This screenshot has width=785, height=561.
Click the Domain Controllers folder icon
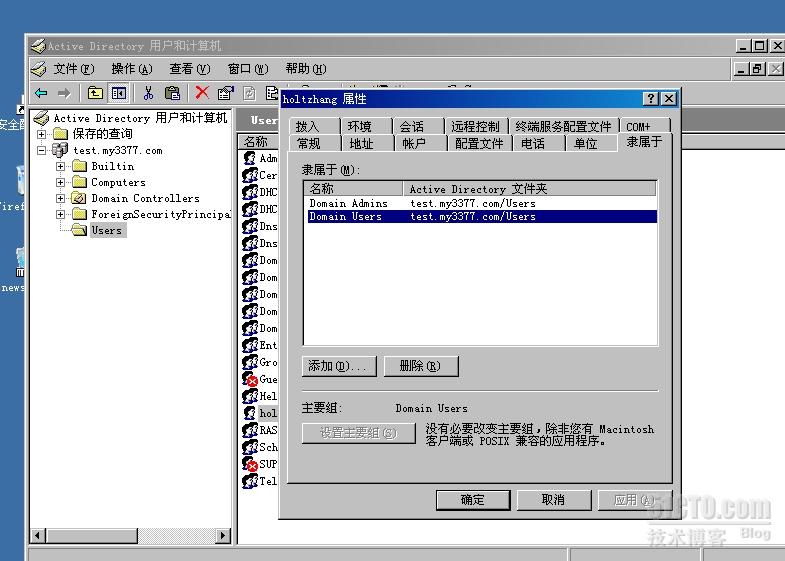coord(79,198)
